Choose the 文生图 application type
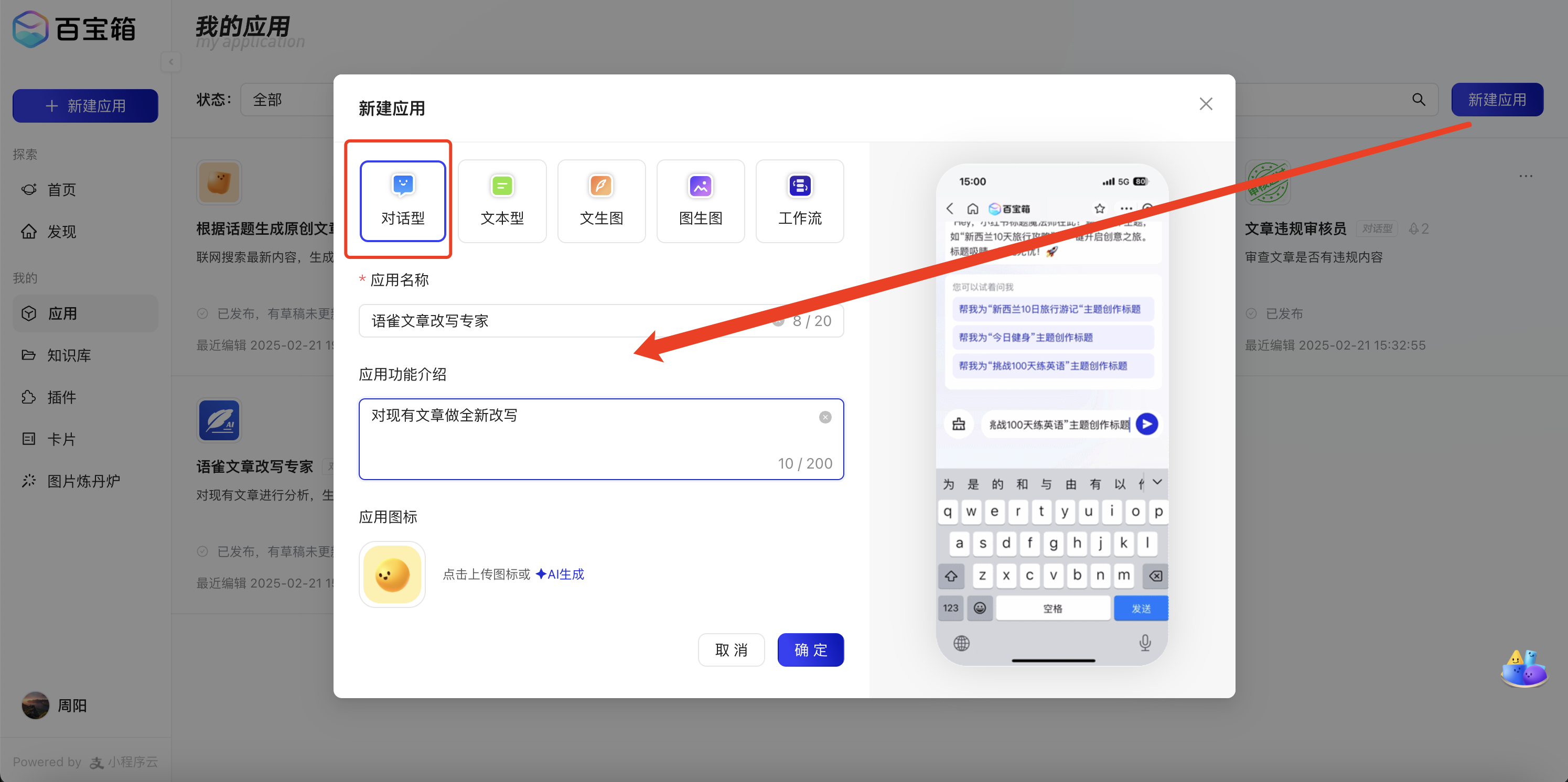 point(601,201)
